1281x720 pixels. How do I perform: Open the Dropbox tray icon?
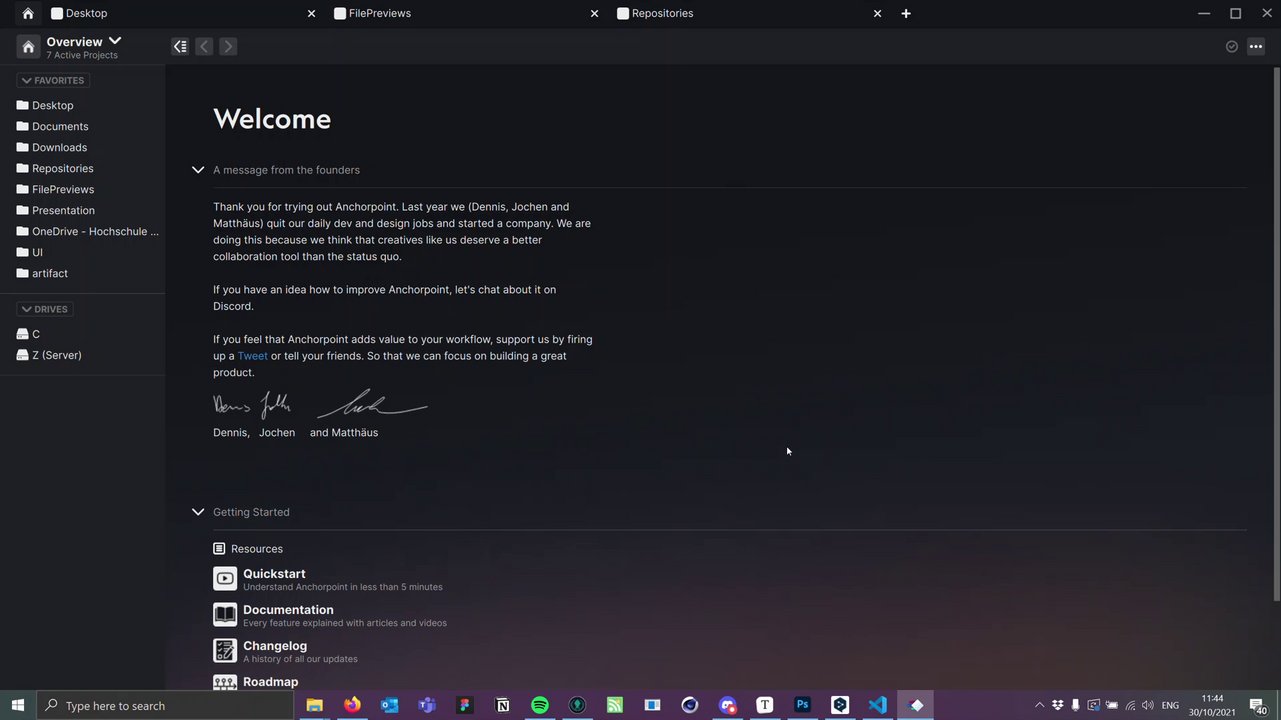pyautogui.click(x=1057, y=705)
